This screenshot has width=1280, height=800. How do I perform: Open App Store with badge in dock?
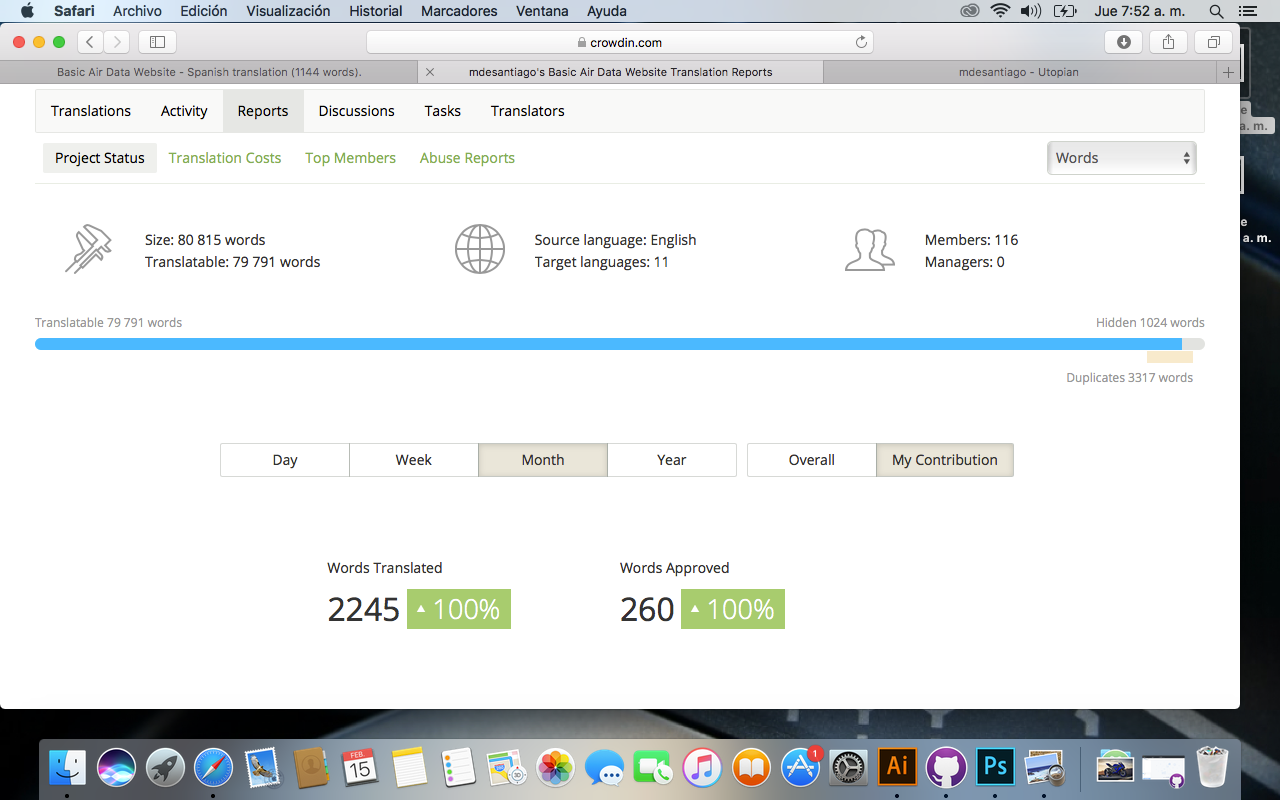point(800,767)
